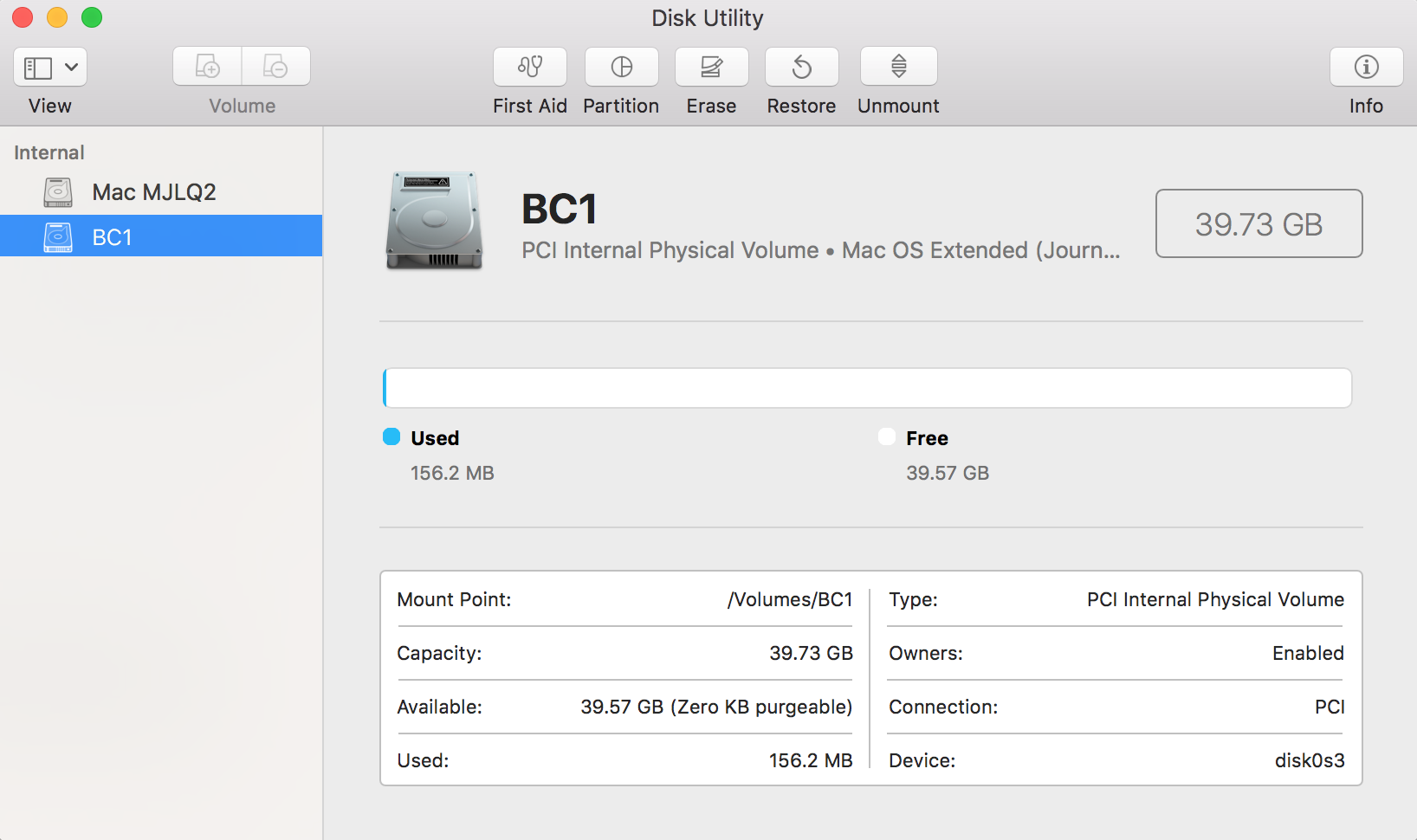Zoom the window with the green button

[x=92, y=17]
